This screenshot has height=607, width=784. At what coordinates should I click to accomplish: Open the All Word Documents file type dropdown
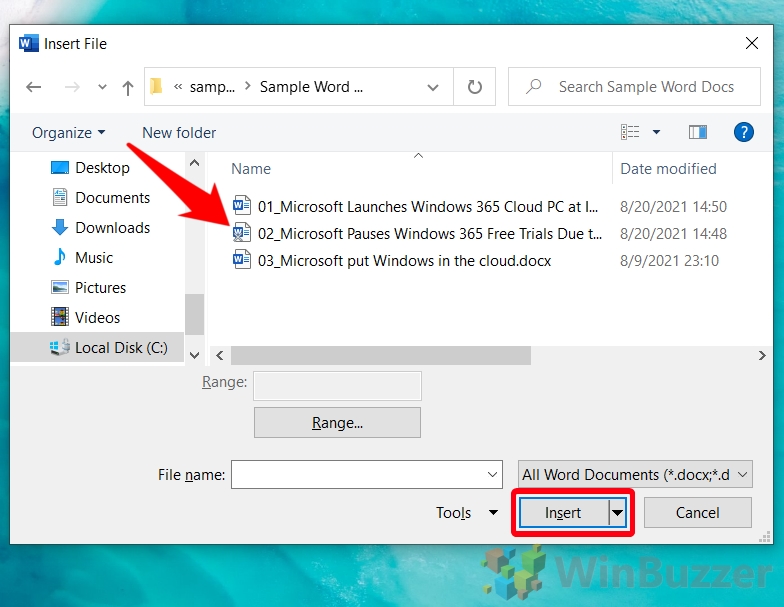(635, 474)
